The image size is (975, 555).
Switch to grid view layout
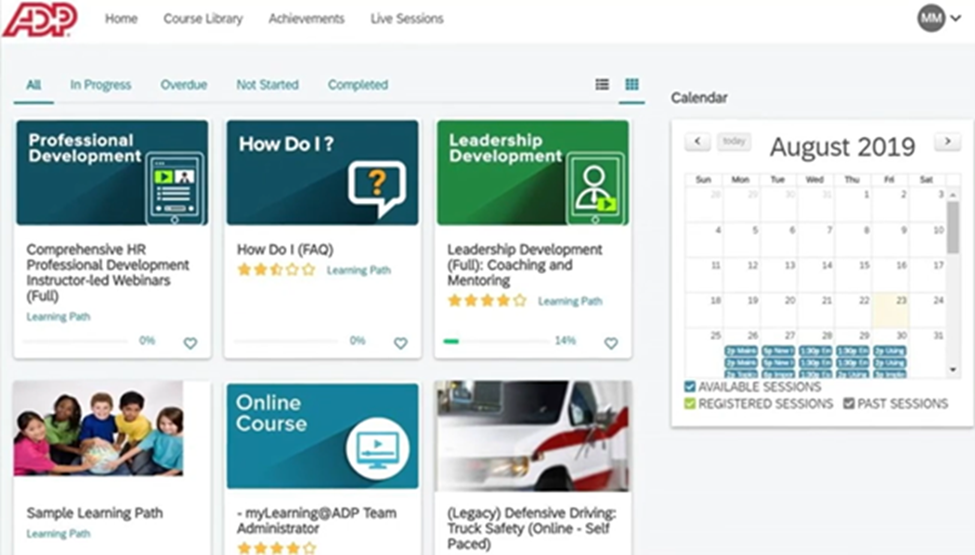tap(632, 85)
